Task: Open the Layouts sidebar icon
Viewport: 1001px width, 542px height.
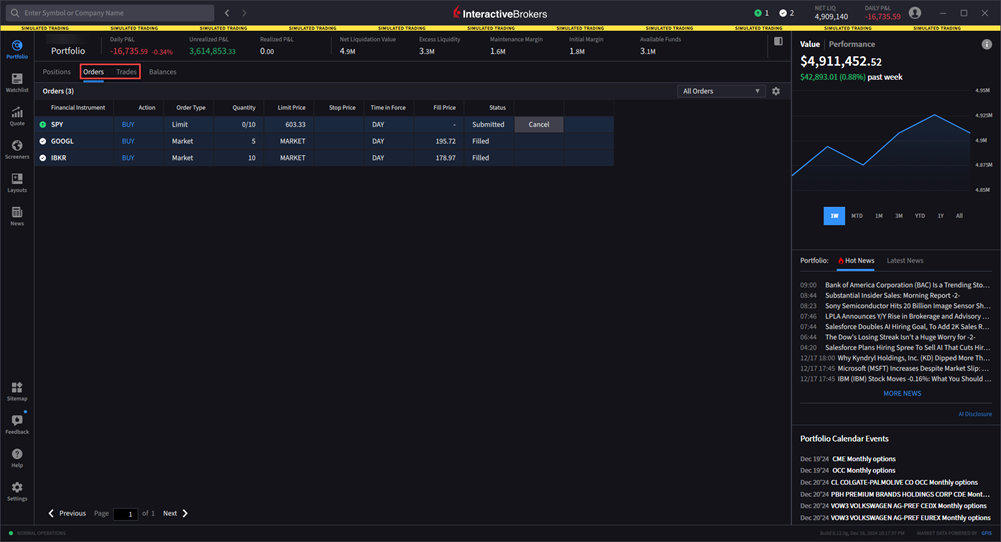Action: [x=17, y=182]
